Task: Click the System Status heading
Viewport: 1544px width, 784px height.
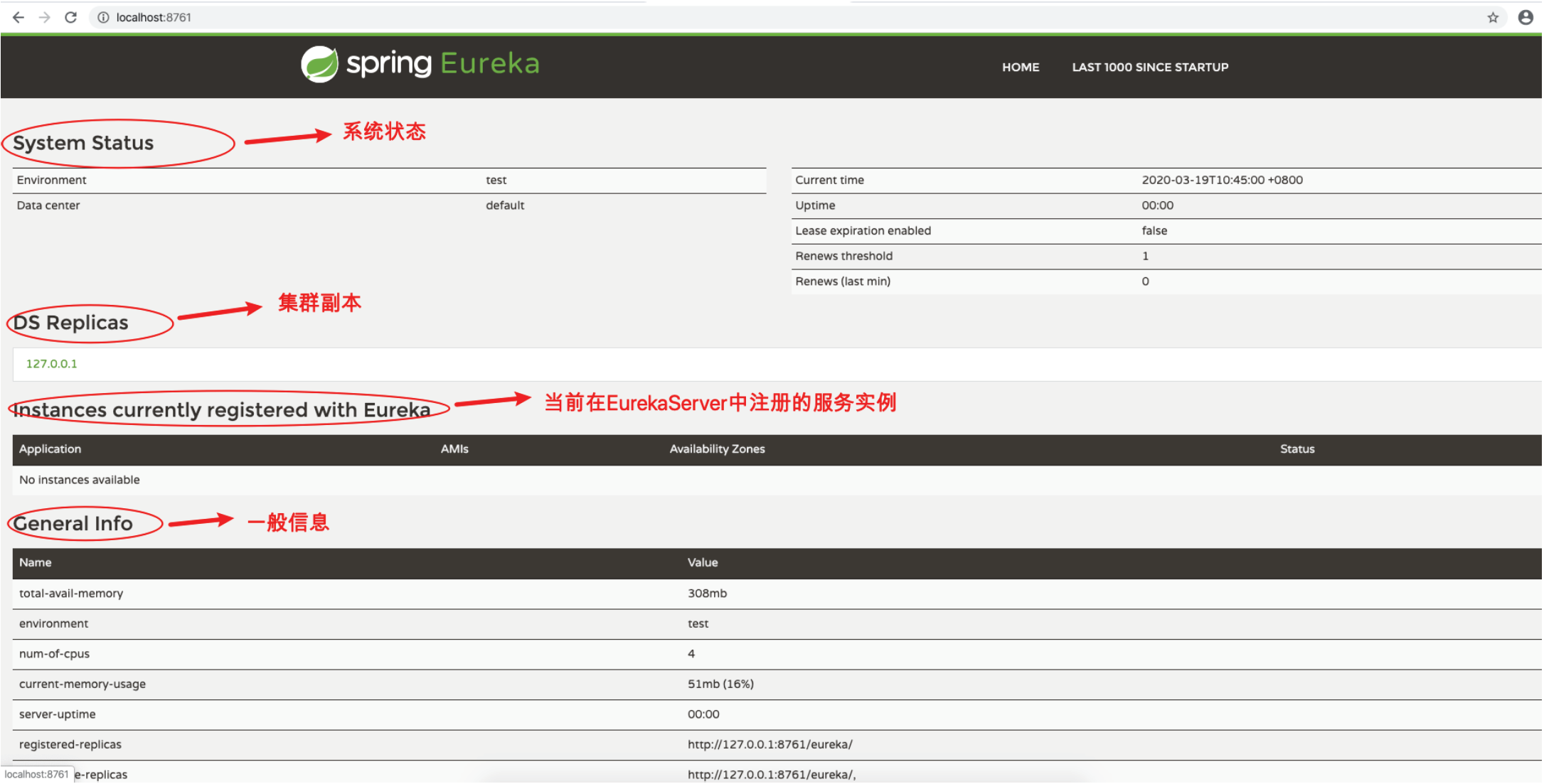Action: pyautogui.click(x=83, y=143)
